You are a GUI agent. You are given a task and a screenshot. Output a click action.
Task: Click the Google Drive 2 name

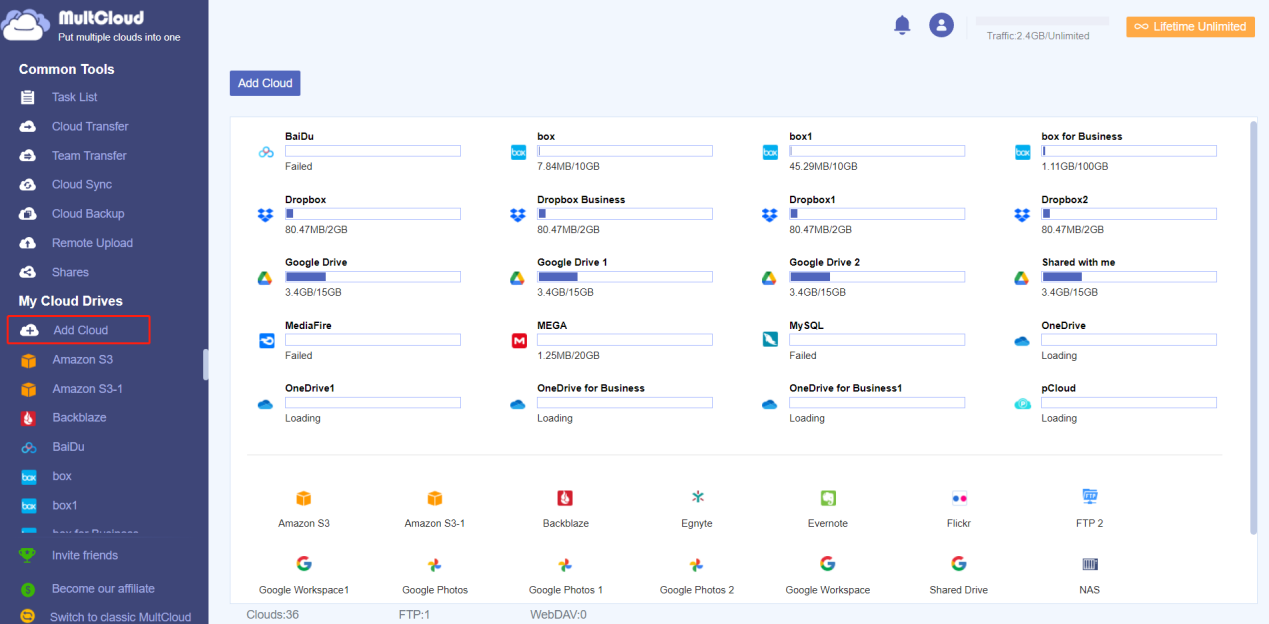coord(824,262)
